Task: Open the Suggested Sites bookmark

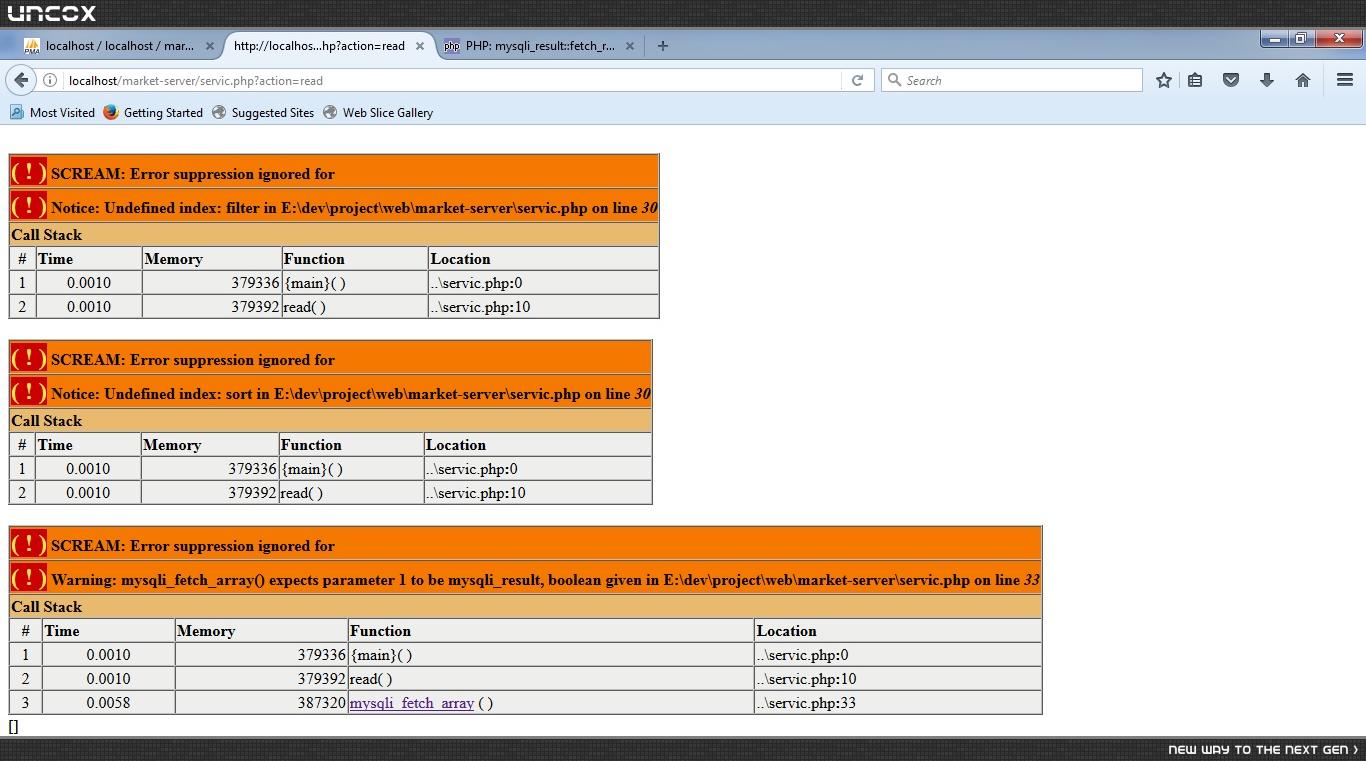Action: click(263, 112)
